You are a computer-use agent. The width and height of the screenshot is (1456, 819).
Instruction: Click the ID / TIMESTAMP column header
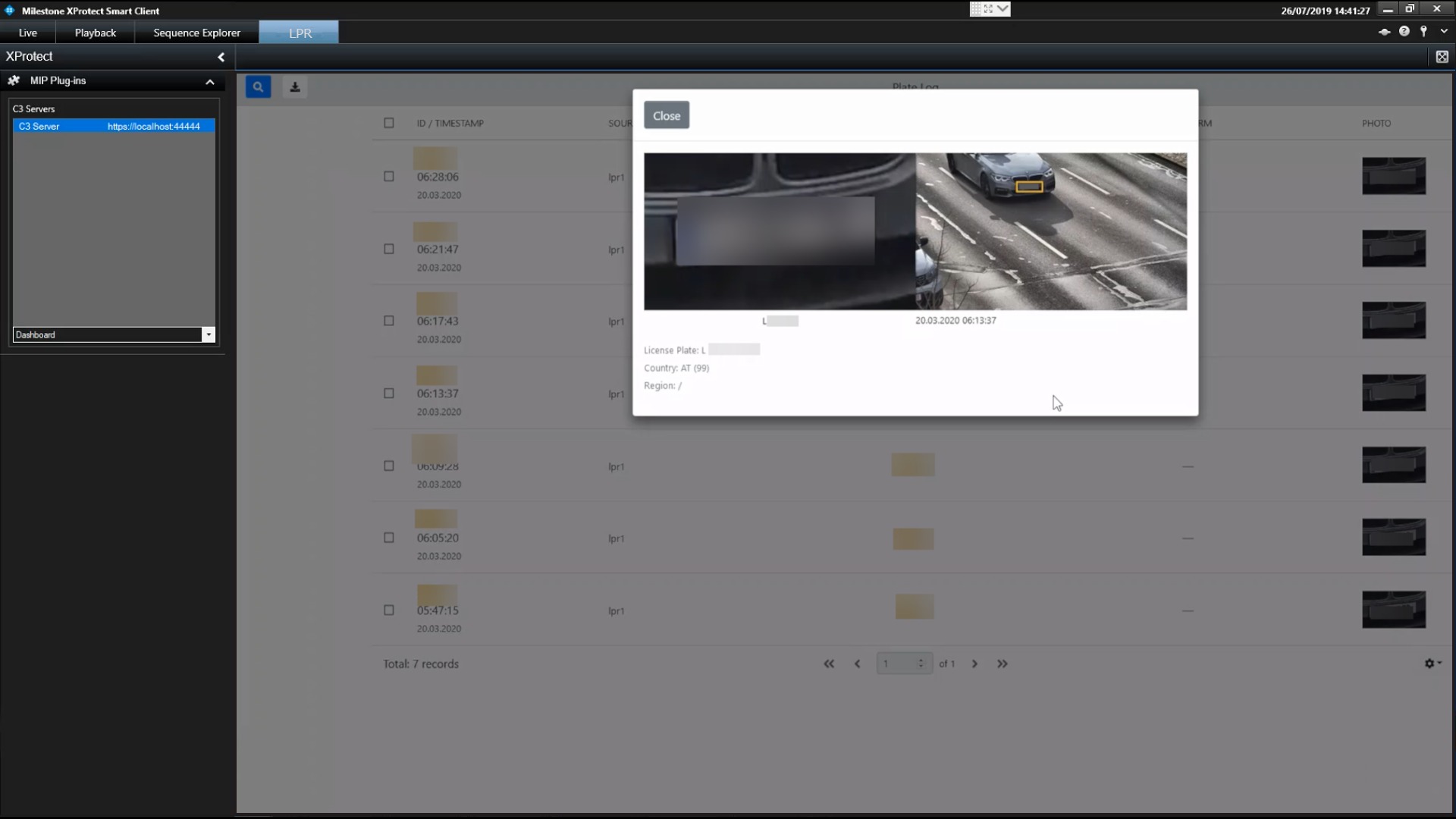450,123
